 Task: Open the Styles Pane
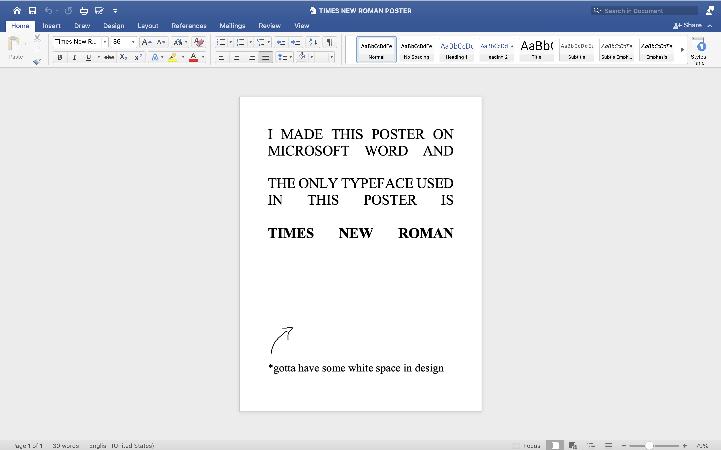[699, 50]
